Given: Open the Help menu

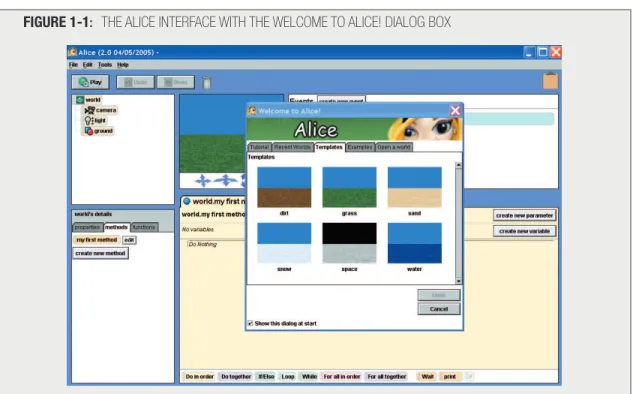Looking at the screenshot, I should 123,65.
